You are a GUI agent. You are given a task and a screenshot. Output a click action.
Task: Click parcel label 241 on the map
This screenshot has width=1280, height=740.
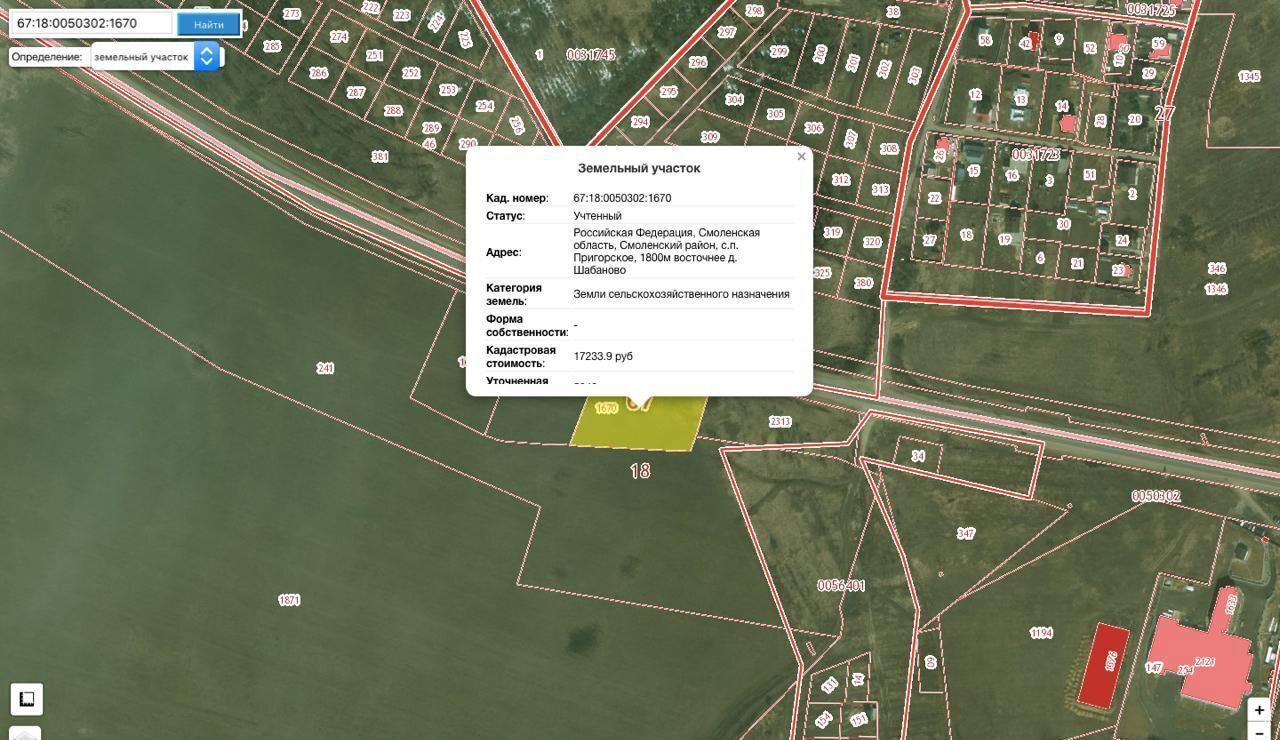325,368
